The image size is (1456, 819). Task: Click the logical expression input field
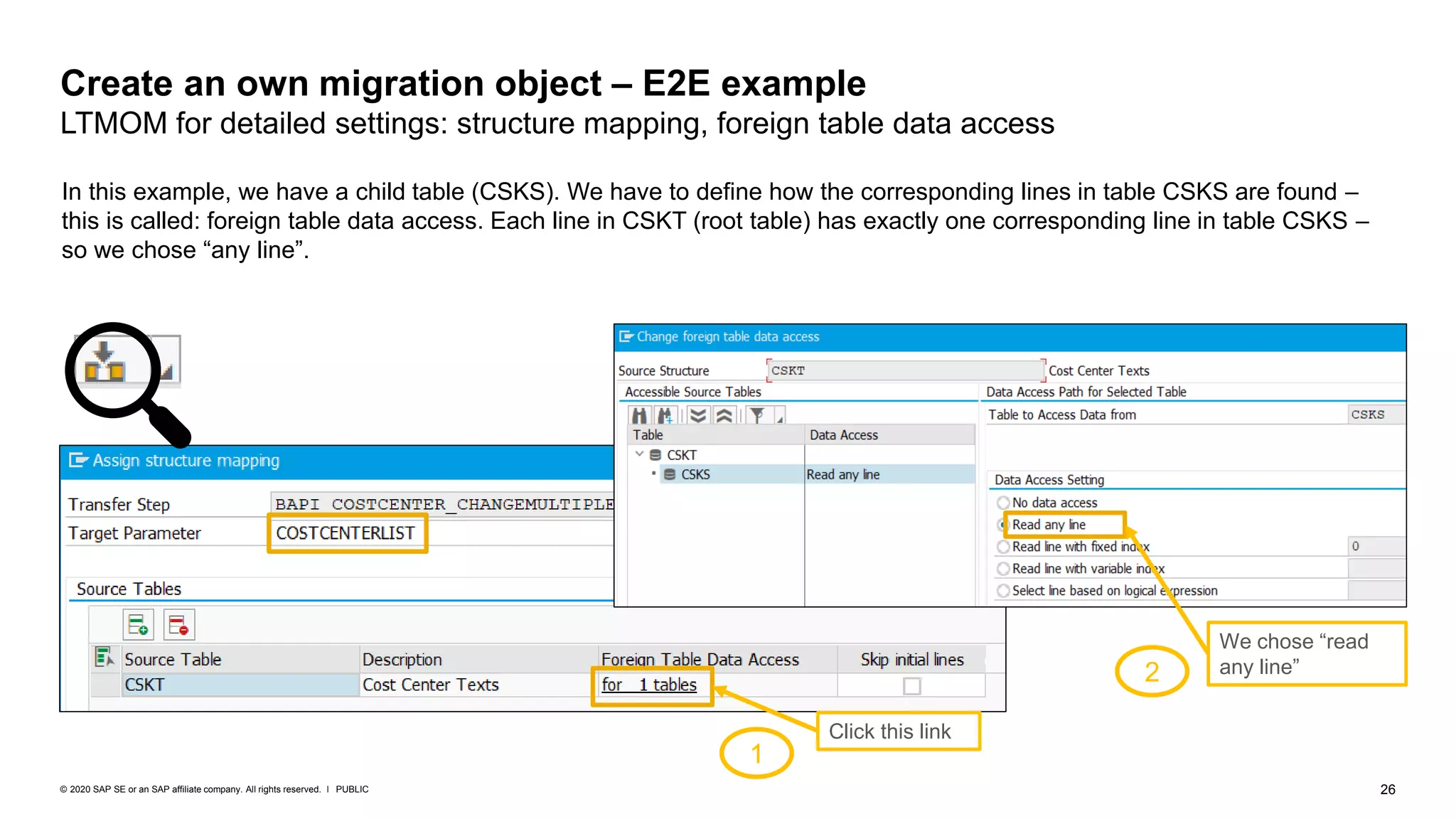pos(1376,590)
